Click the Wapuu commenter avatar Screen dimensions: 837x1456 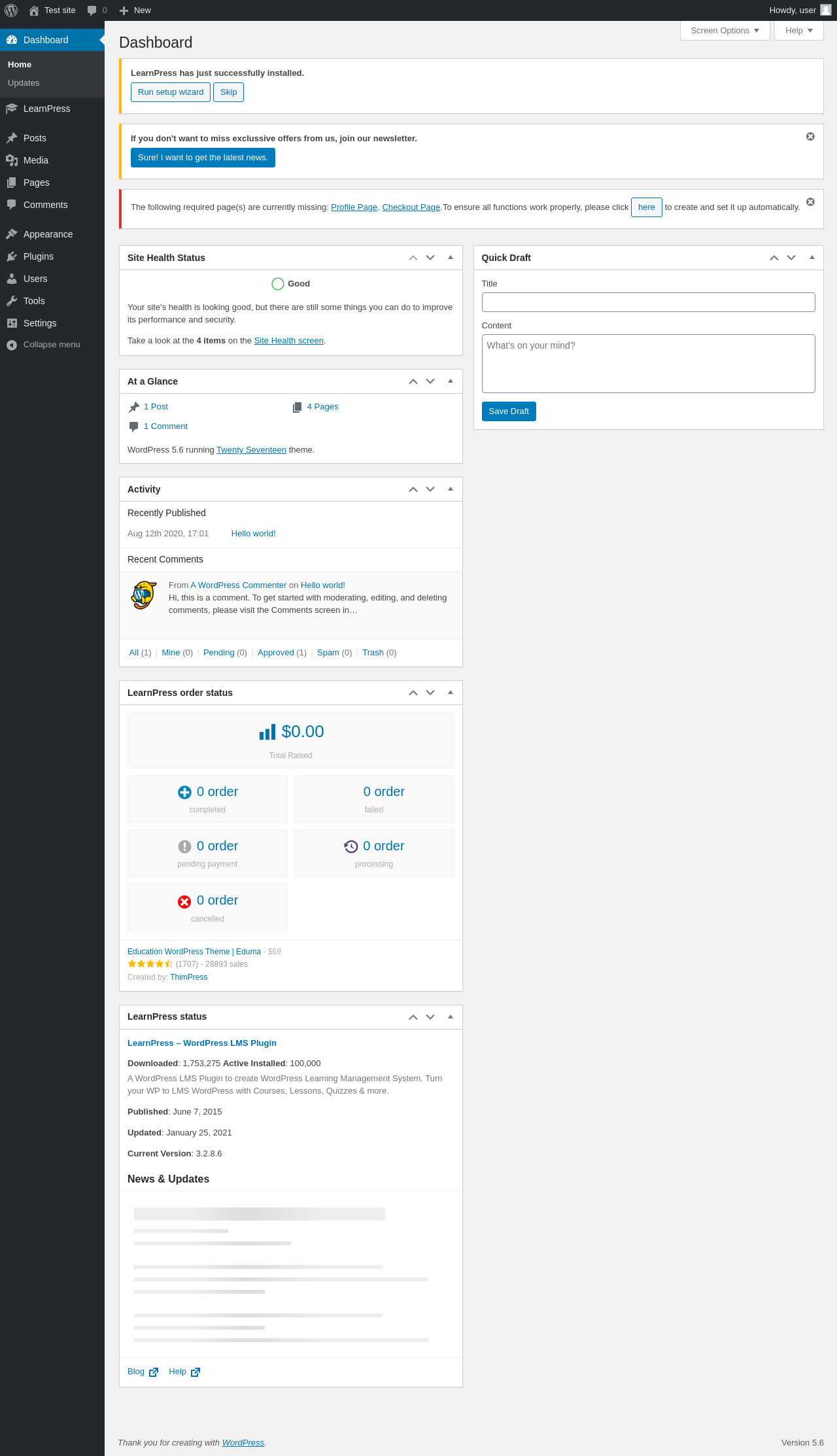(144, 595)
